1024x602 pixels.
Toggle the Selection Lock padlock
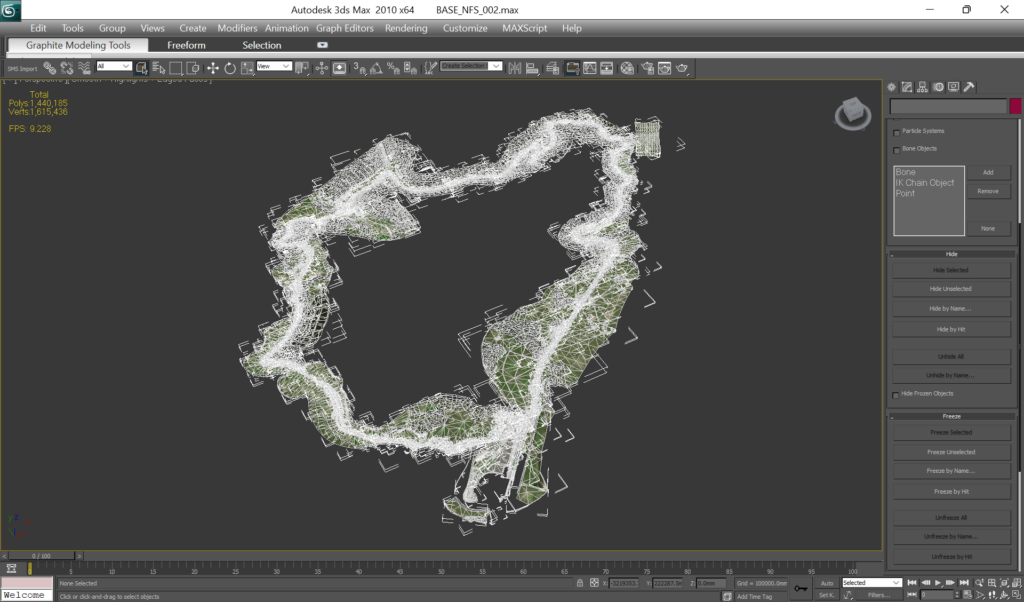click(579, 582)
